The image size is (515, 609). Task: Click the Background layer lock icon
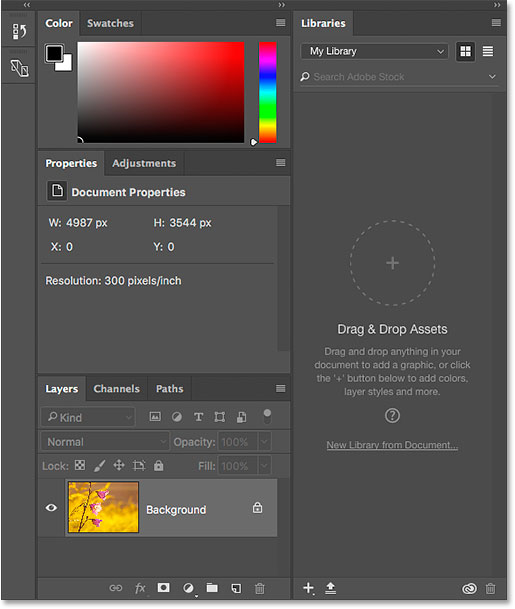tap(258, 507)
